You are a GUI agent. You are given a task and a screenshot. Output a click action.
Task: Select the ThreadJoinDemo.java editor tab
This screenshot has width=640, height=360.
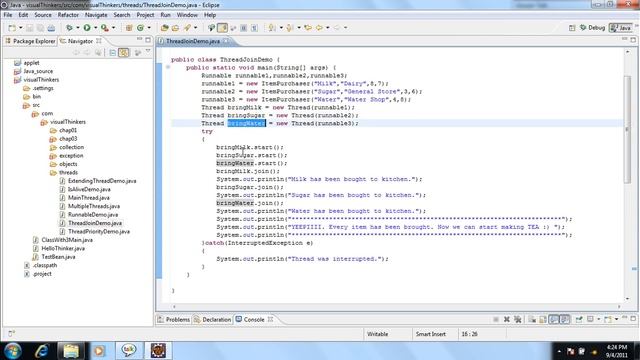click(193, 41)
